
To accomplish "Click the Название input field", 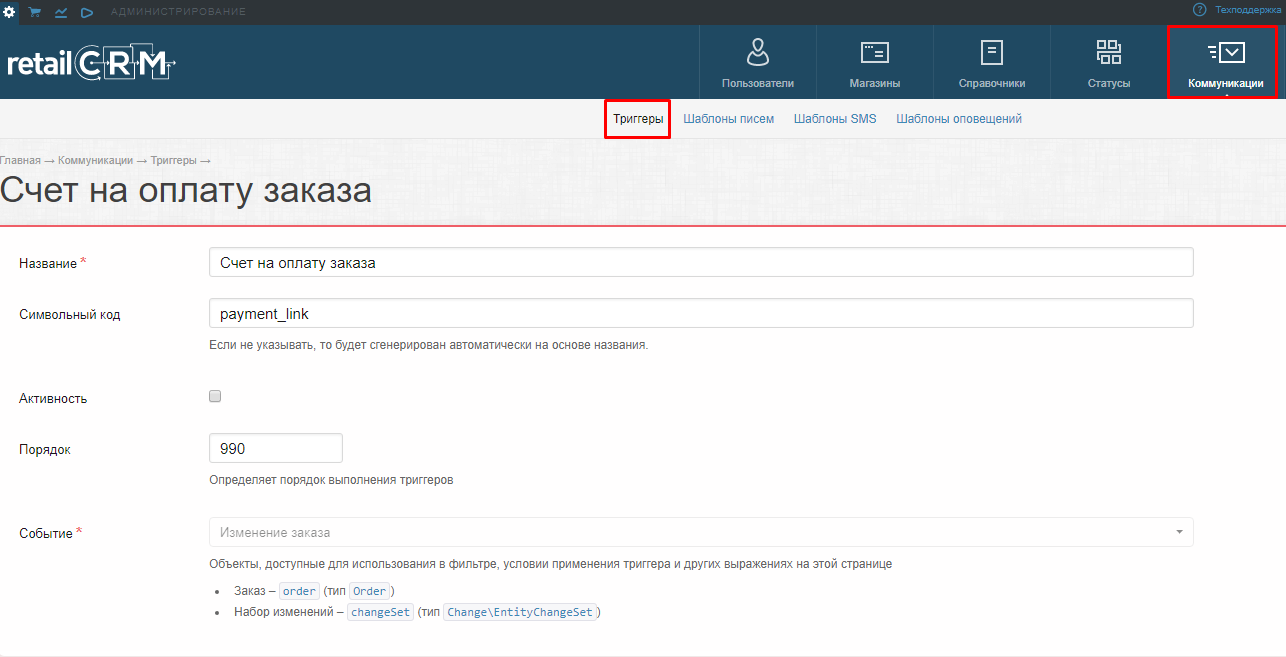I will (x=701, y=262).
